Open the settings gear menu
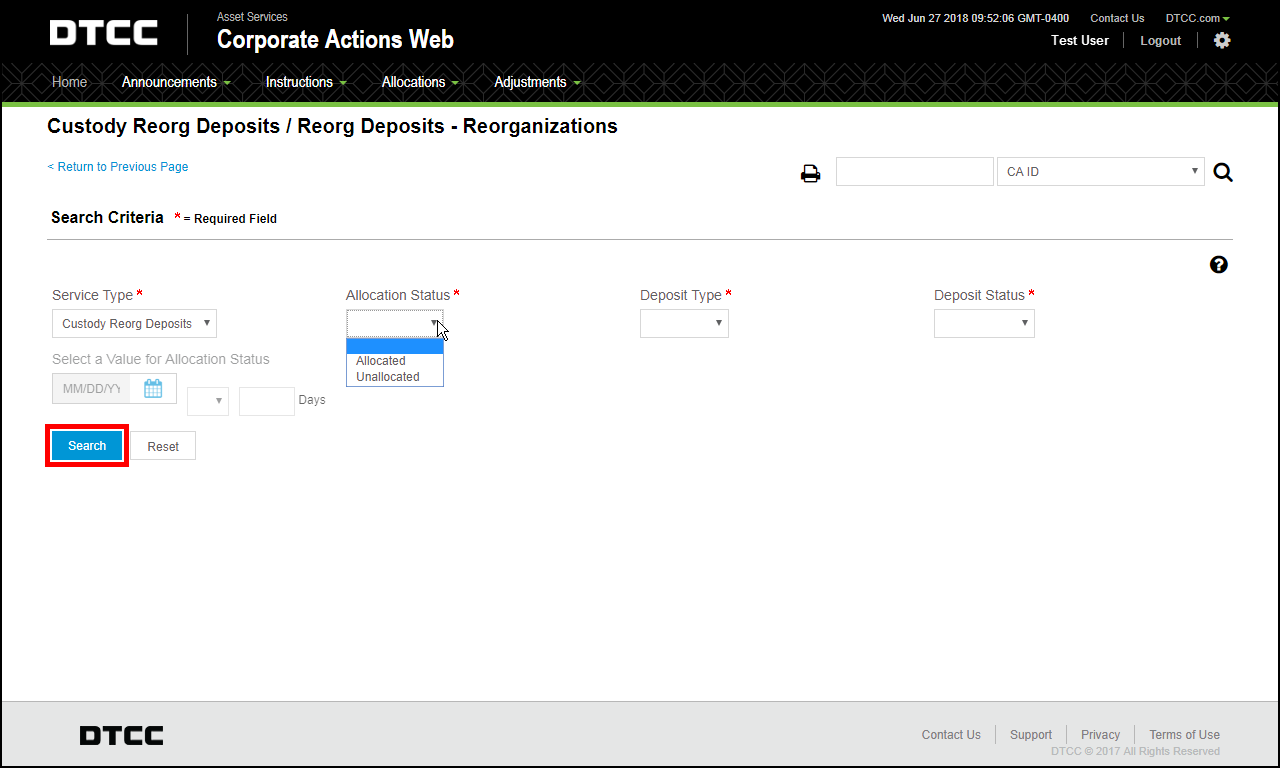1280x768 pixels. click(x=1222, y=40)
